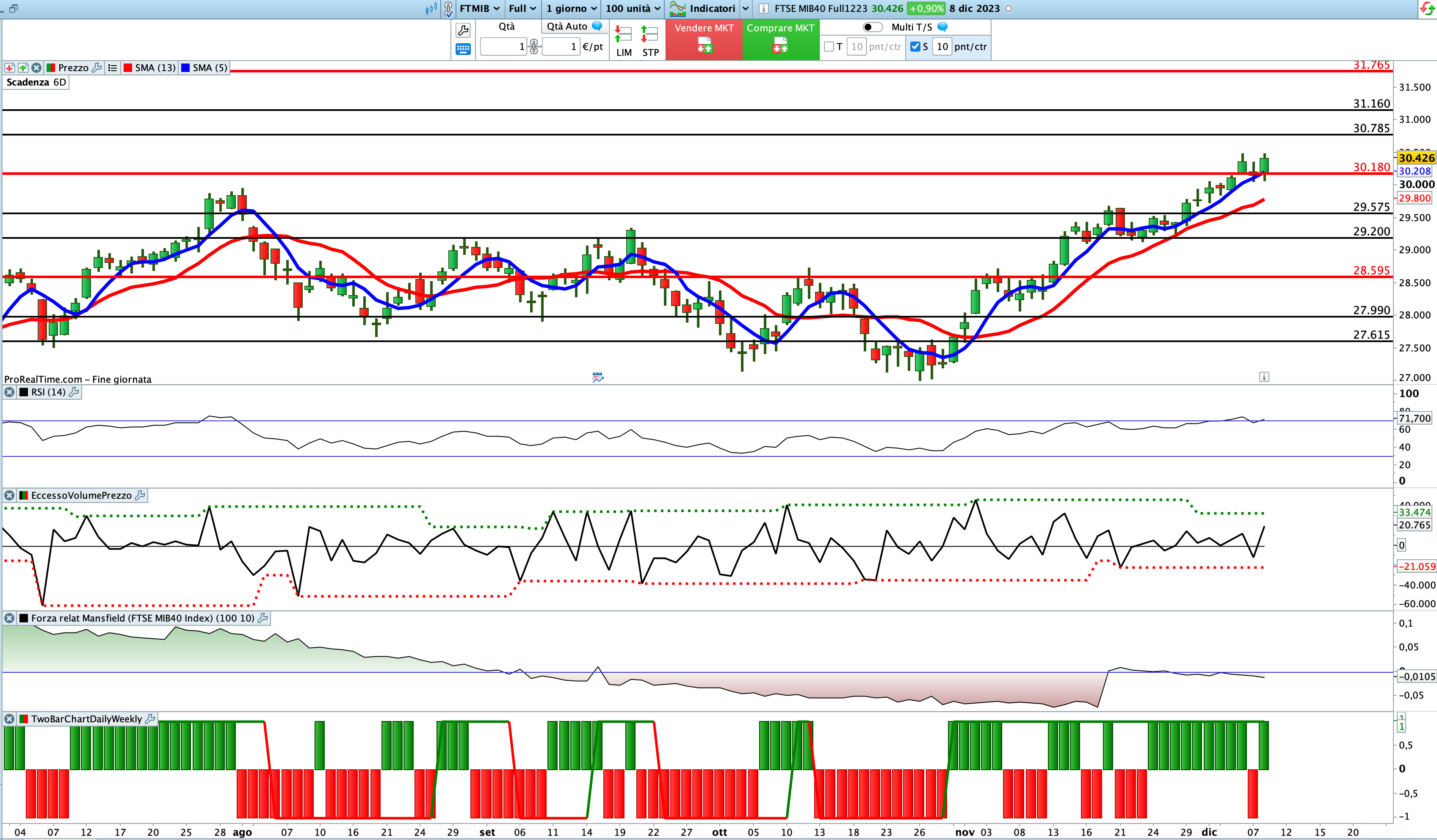Image resolution: width=1437 pixels, height=840 pixels.
Task: Click the Qtà quantity input field
Action: [x=503, y=47]
